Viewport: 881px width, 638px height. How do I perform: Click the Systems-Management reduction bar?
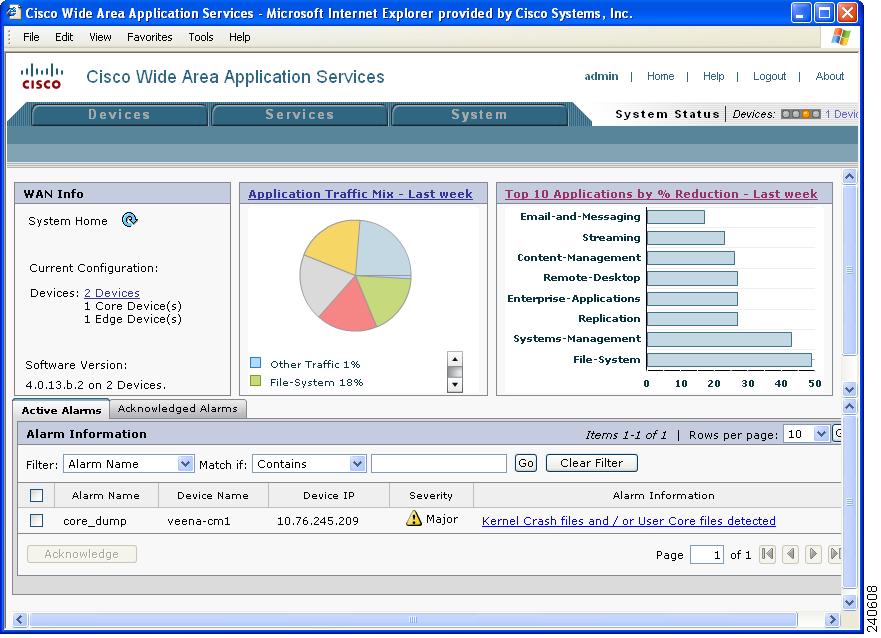(719, 339)
